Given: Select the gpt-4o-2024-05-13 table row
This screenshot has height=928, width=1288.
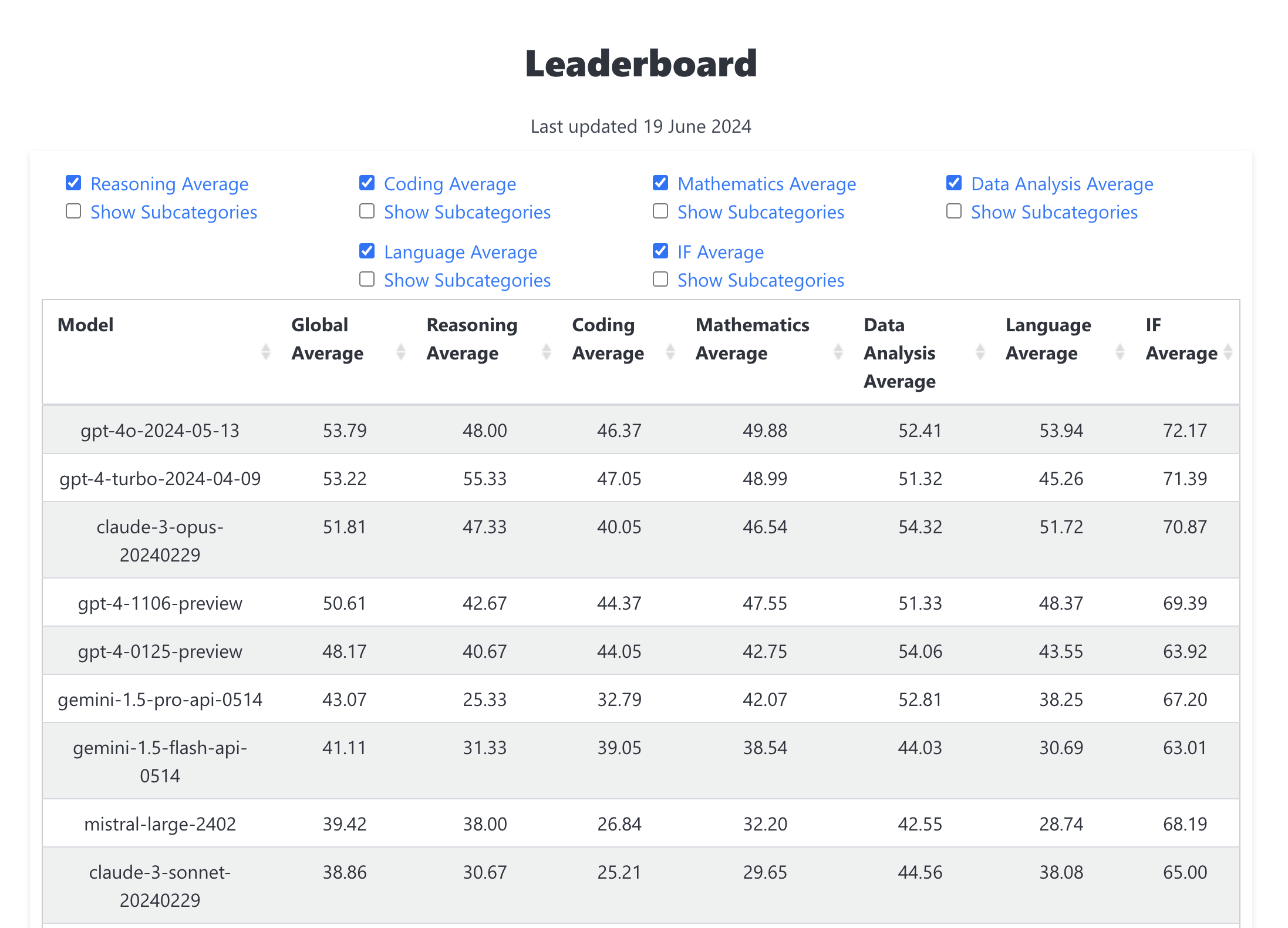Looking at the screenshot, I should (x=640, y=430).
